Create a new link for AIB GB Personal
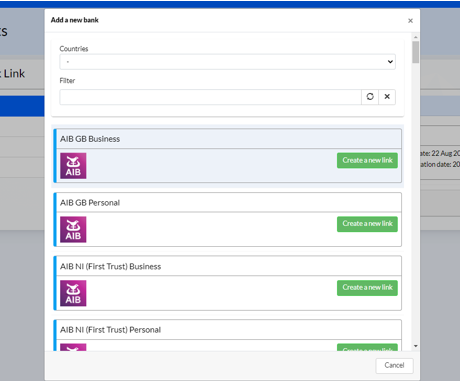The image size is (462, 381). [x=367, y=224]
